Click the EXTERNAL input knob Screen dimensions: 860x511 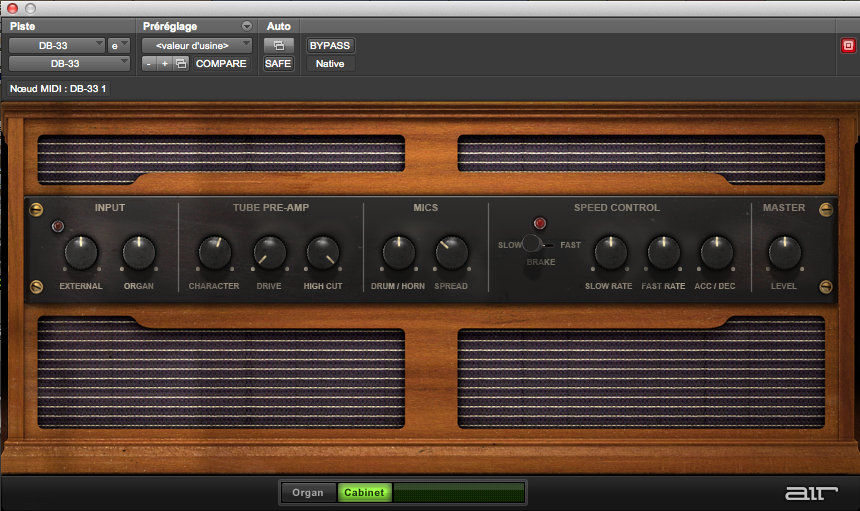pos(81,253)
